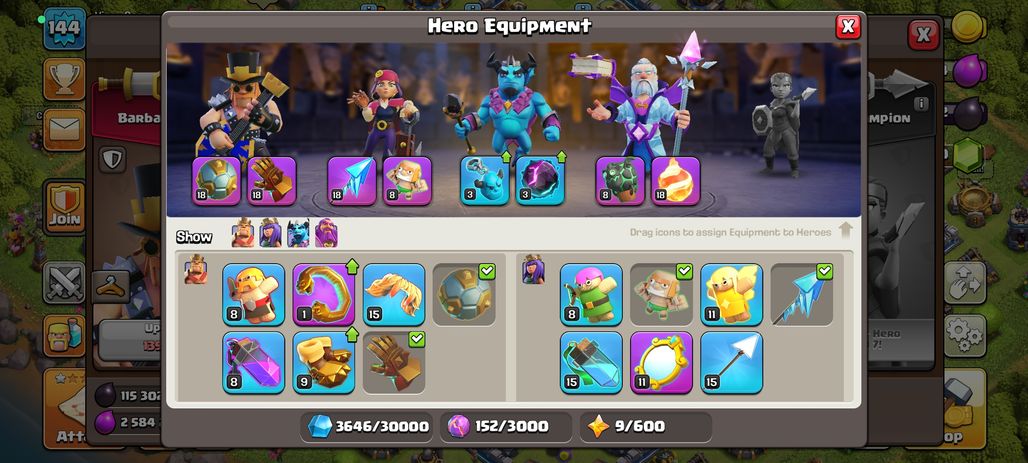
Task: Show Minion Prince equipment filter
Action: tap(298, 233)
